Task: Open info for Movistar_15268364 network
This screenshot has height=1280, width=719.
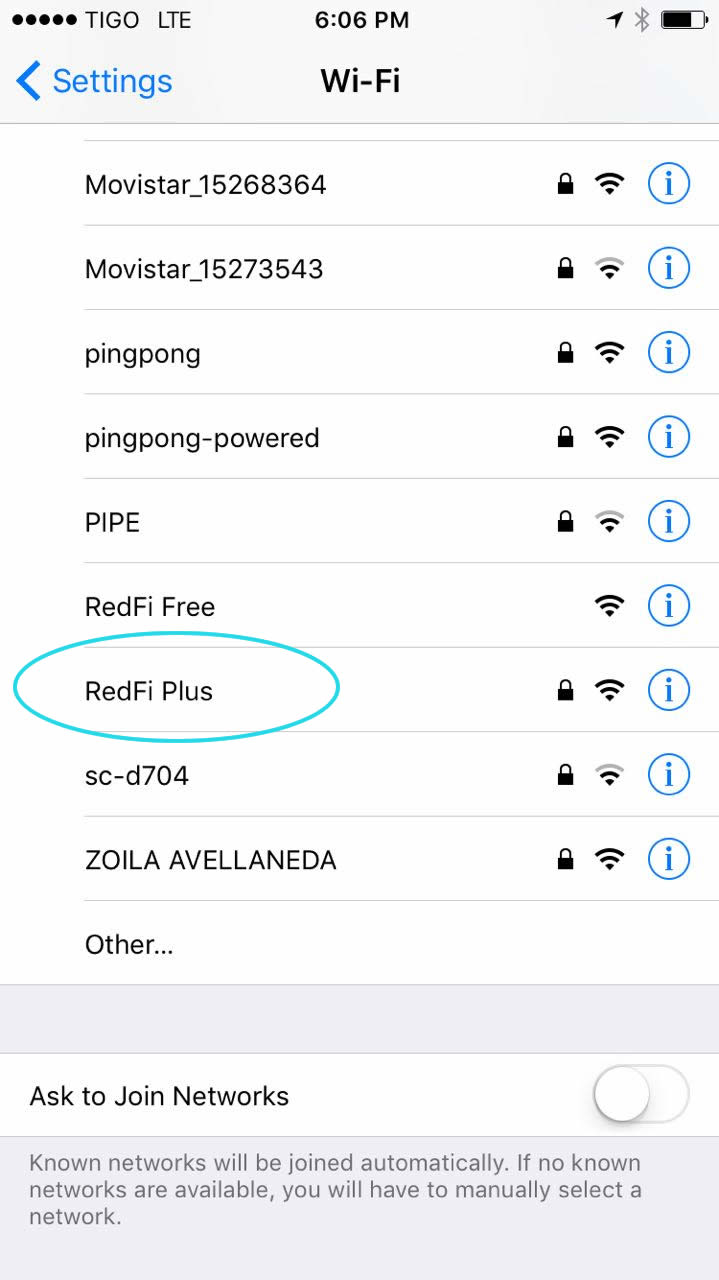Action: (669, 184)
